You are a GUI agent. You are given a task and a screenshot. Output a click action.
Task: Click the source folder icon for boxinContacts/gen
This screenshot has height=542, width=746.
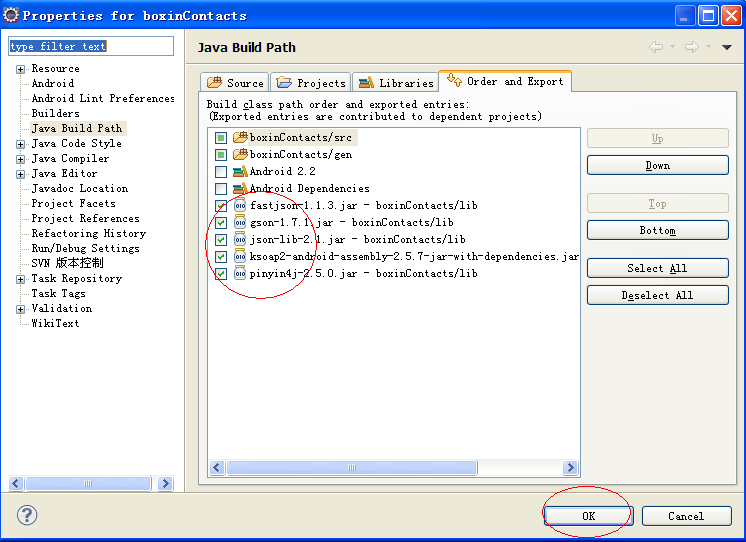(x=240, y=154)
